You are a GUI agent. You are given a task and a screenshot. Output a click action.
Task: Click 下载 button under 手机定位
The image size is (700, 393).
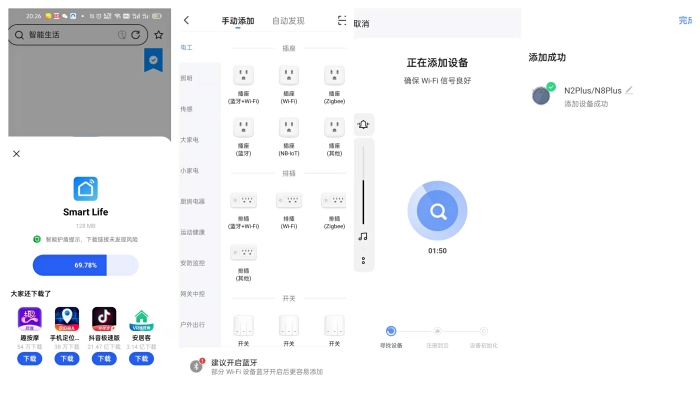(67, 359)
